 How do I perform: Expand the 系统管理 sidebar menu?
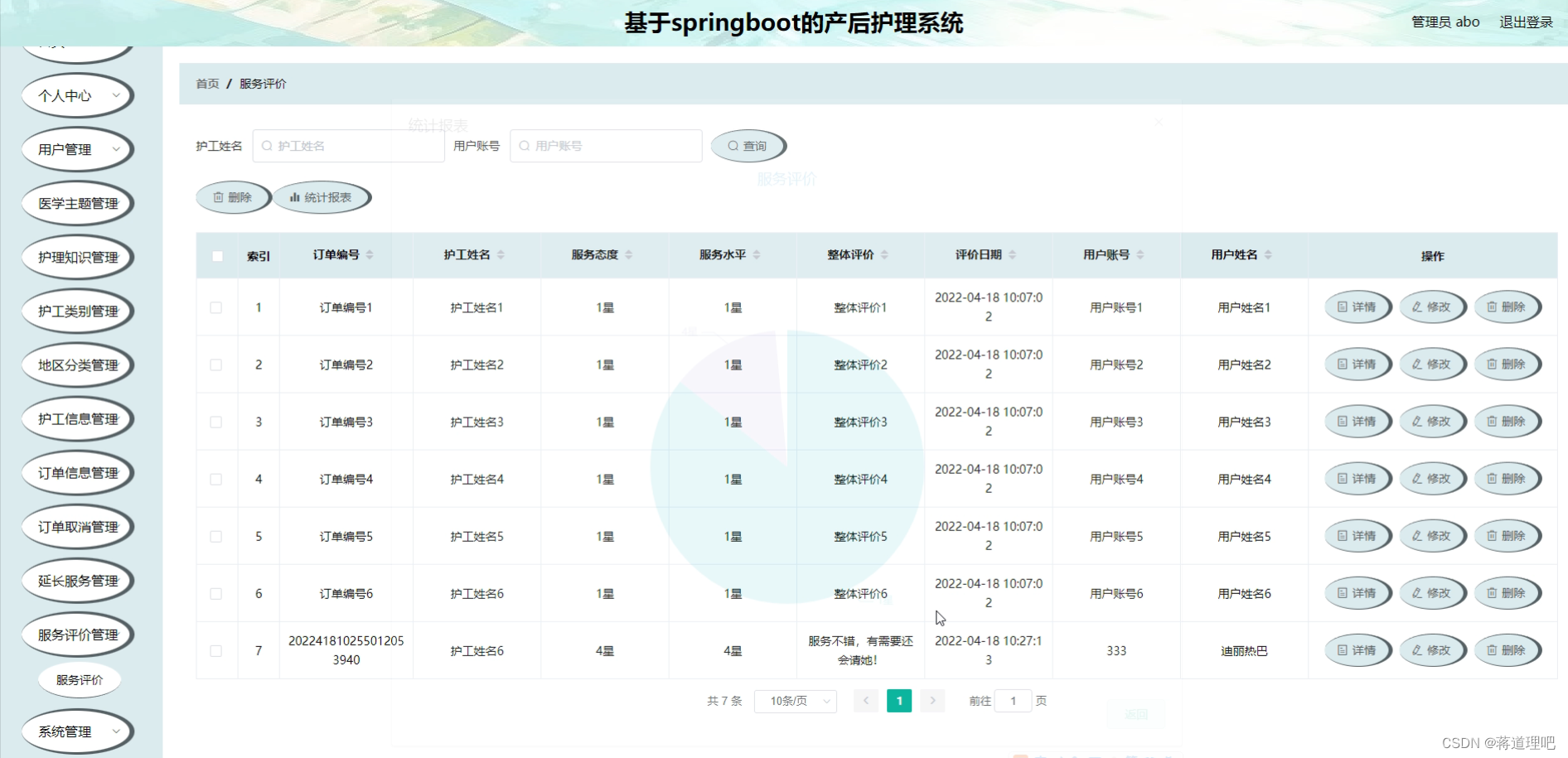pyautogui.click(x=77, y=731)
